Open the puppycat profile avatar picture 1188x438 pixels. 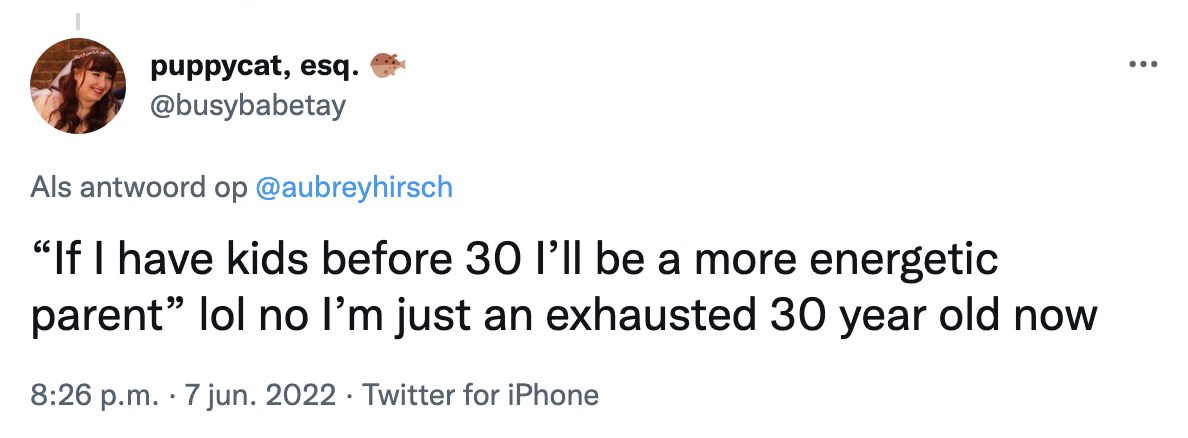click(78, 86)
